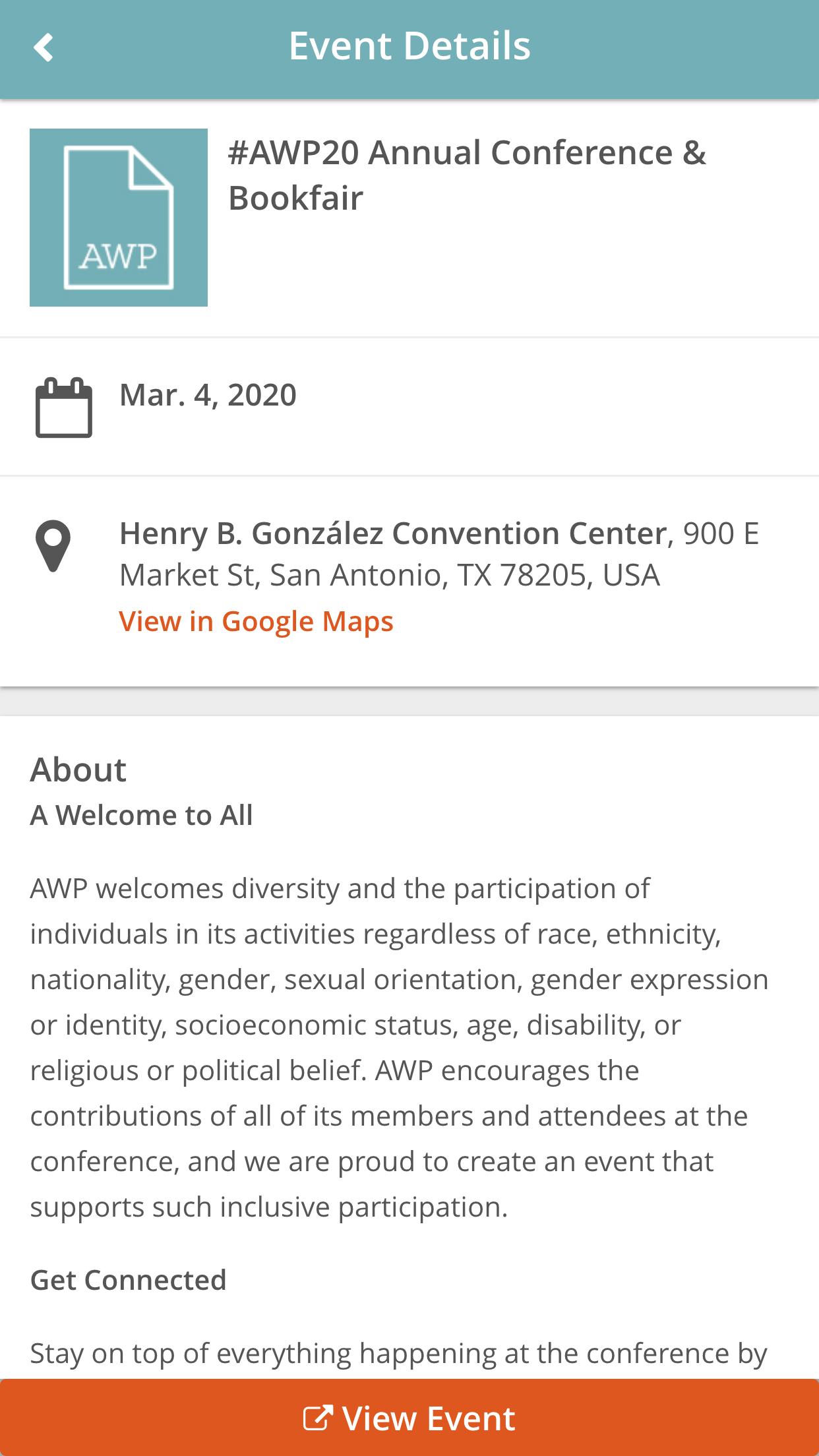Tap the A Welcome to All subheading
Screen dimensions: 819x1456
[141, 816]
